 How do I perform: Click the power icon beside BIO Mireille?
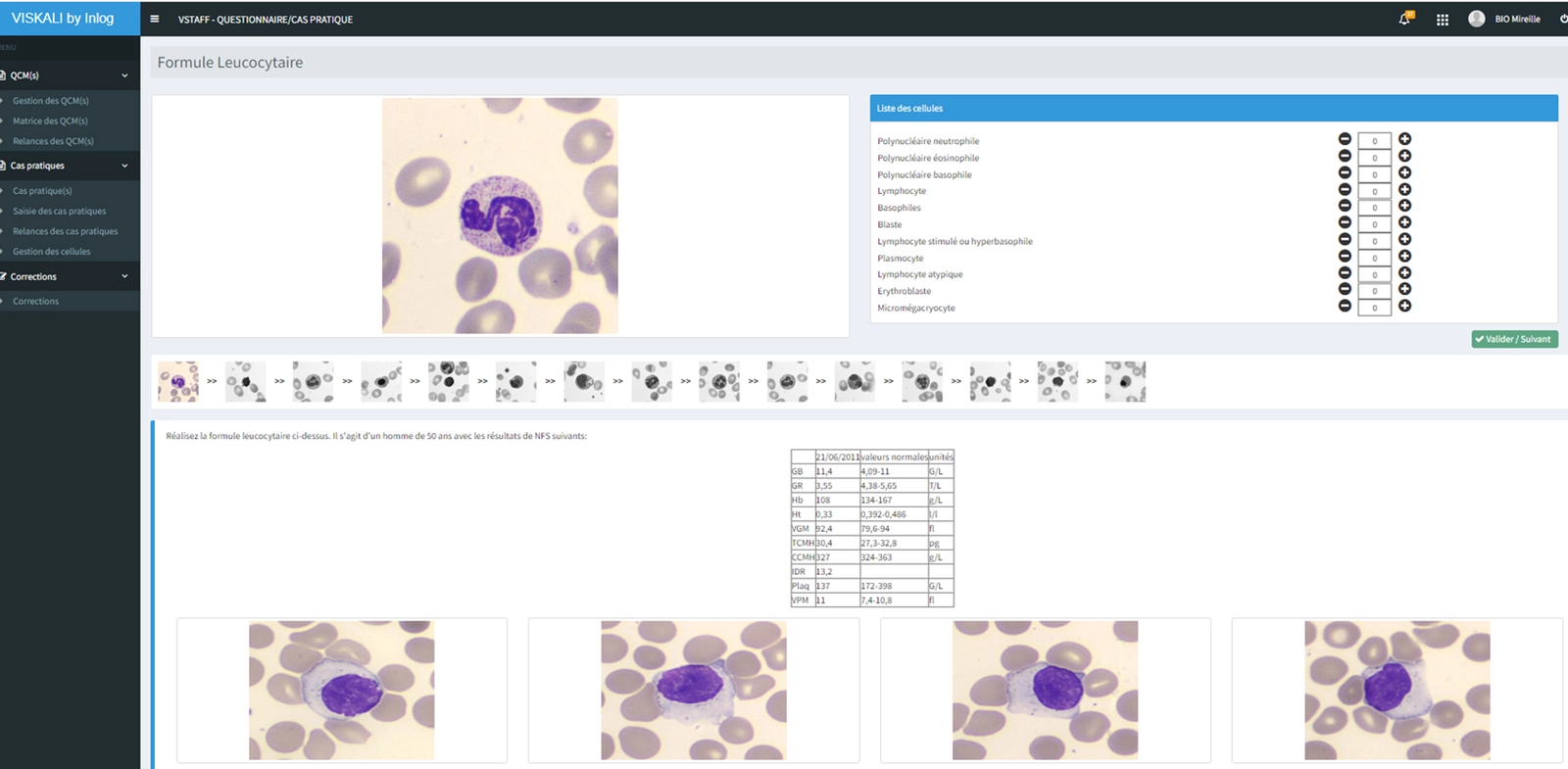[1563, 19]
